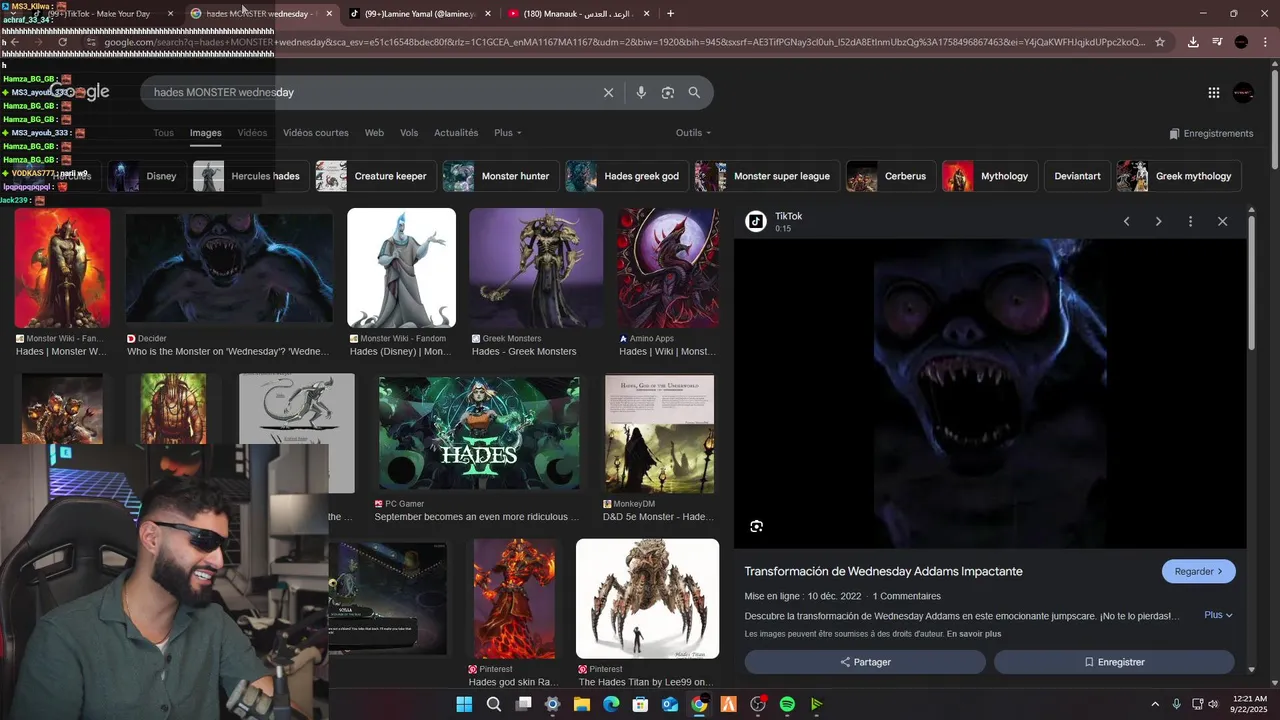Screen dimensions: 1280x720
Task: Click the Regarder button
Action: point(1198,571)
